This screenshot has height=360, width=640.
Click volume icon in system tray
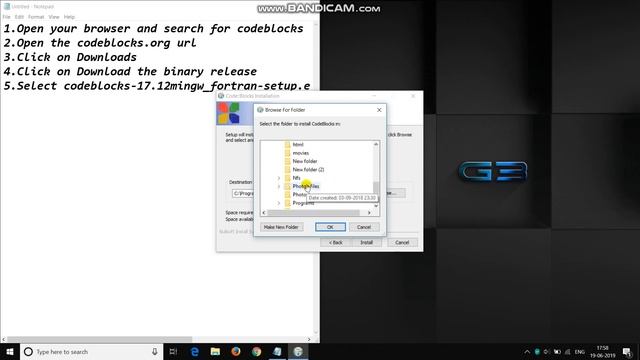pos(547,352)
